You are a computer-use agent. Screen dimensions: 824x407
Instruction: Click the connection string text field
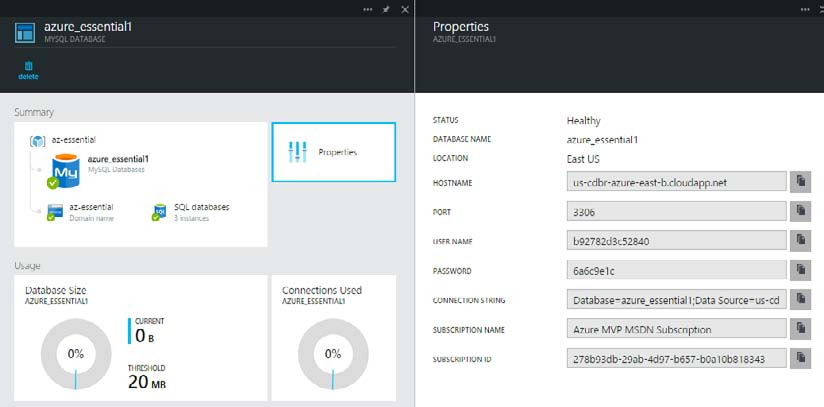click(674, 299)
